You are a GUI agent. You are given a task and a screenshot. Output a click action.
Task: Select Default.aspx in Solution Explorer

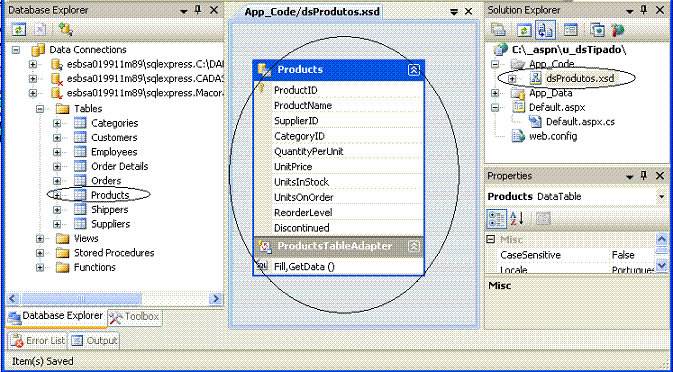(557, 107)
